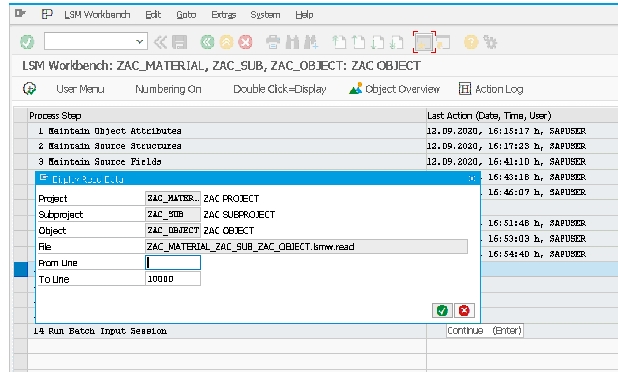Click the Print icon
The image size is (618, 372).
click(x=273, y=42)
